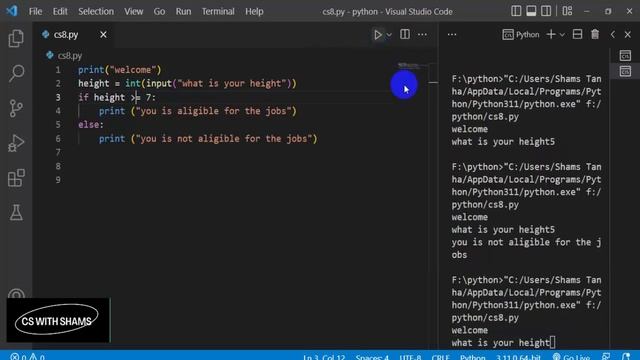Close the terminal panel

tap(628, 35)
